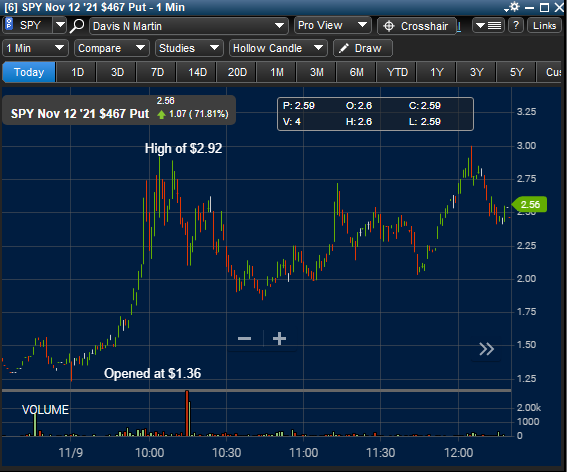This screenshot has width=567, height=472.
Task: Click the green 2.56 current price marker
Action: click(529, 205)
